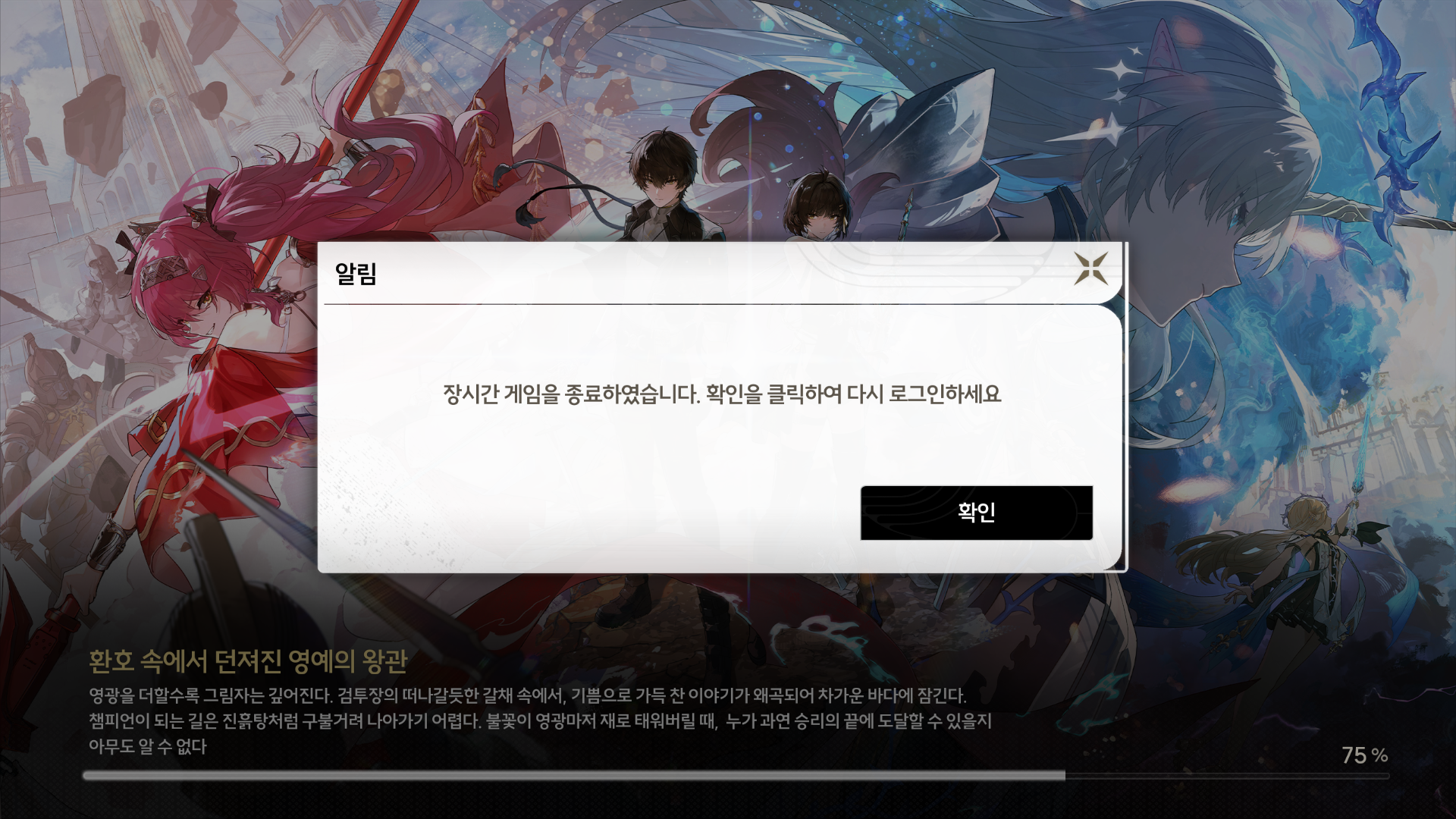Select the short-haired girl beside the male character
Viewport: 1456px width, 819px height.
pos(815,205)
